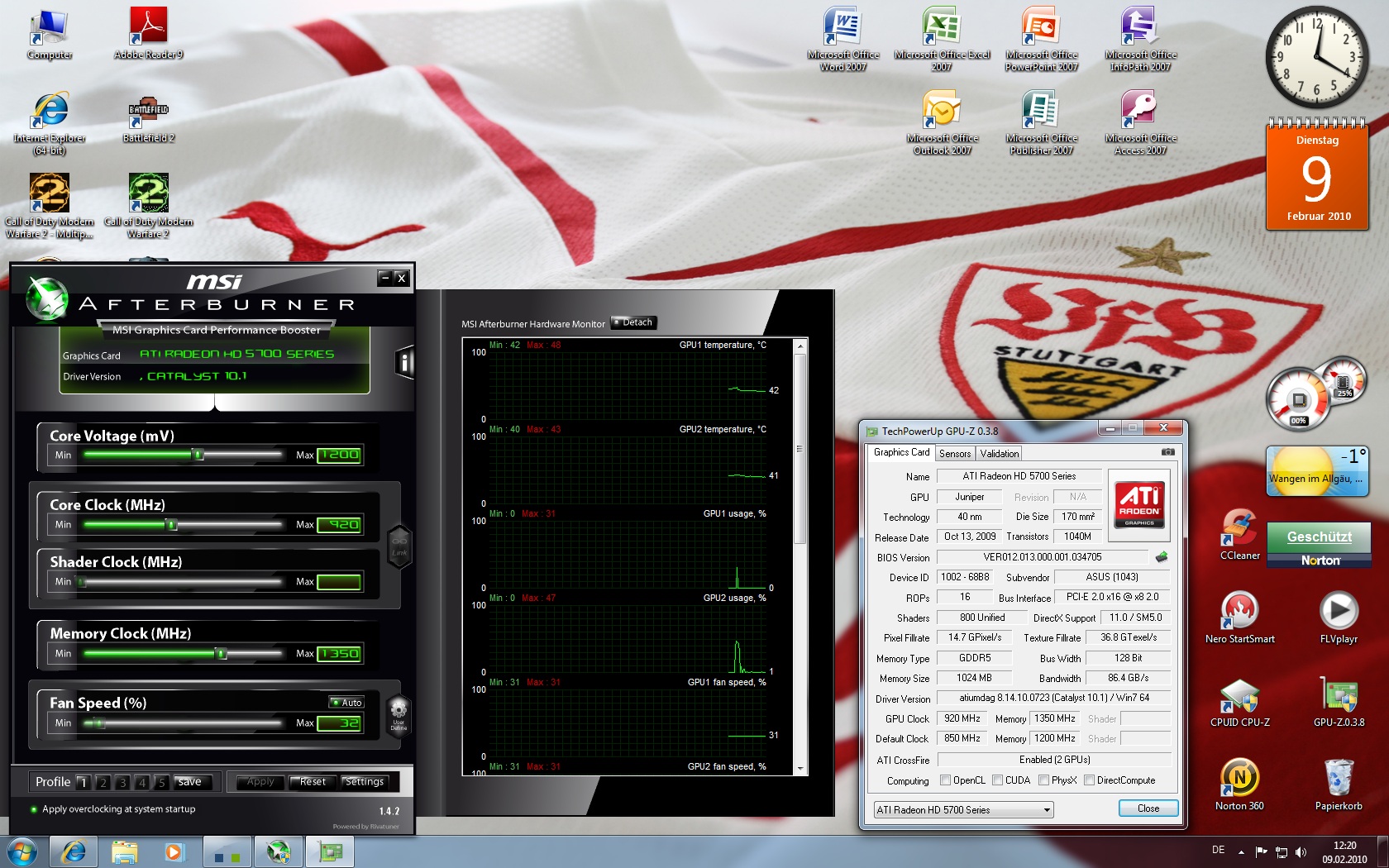This screenshot has width=1389, height=868.
Task: Select Afterburner profile slot 1
Action: pyautogui.click(x=83, y=782)
